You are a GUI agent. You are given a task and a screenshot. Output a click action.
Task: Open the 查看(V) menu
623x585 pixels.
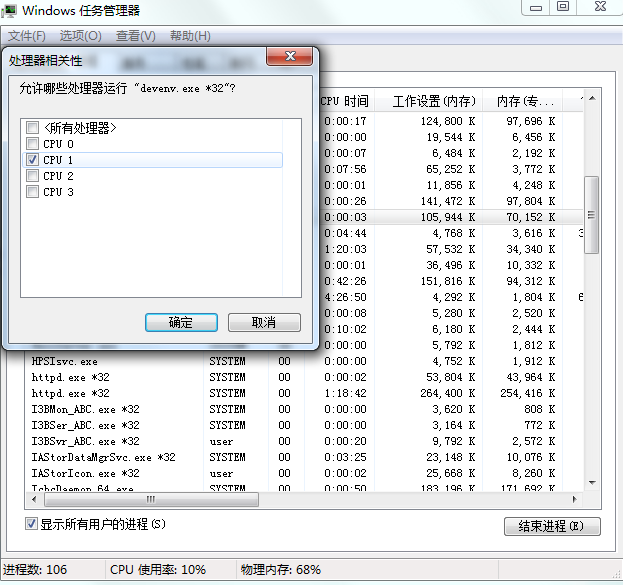click(x=135, y=36)
